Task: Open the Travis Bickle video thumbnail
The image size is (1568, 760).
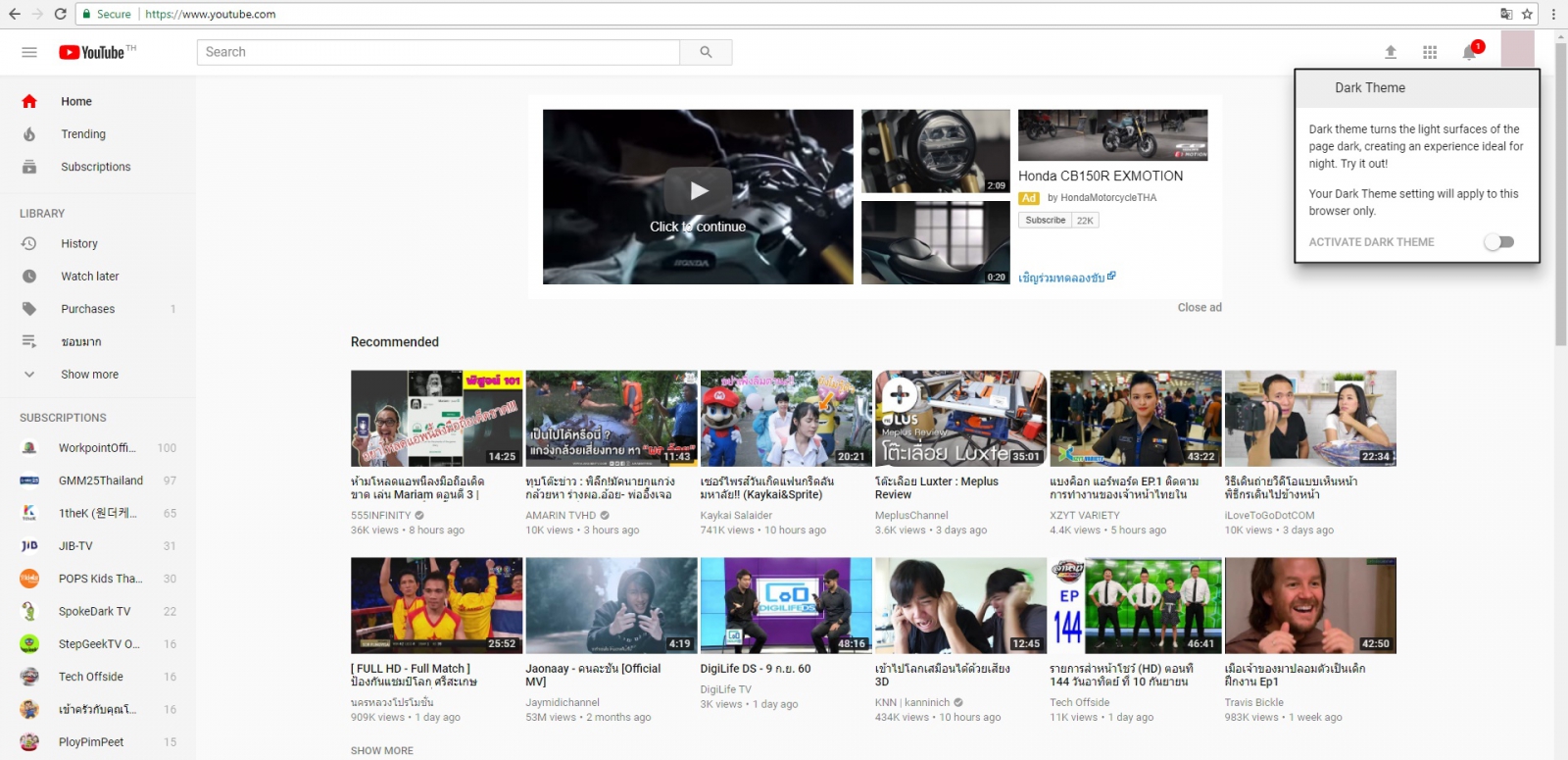Action: coord(1310,605)
